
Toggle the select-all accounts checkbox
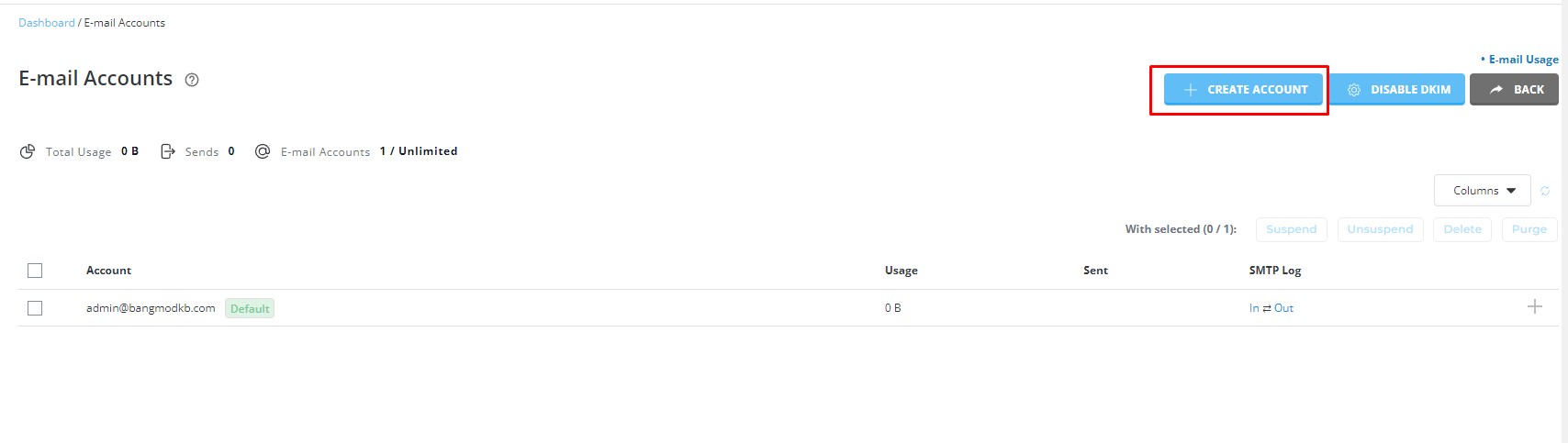[x=35, y=271]
